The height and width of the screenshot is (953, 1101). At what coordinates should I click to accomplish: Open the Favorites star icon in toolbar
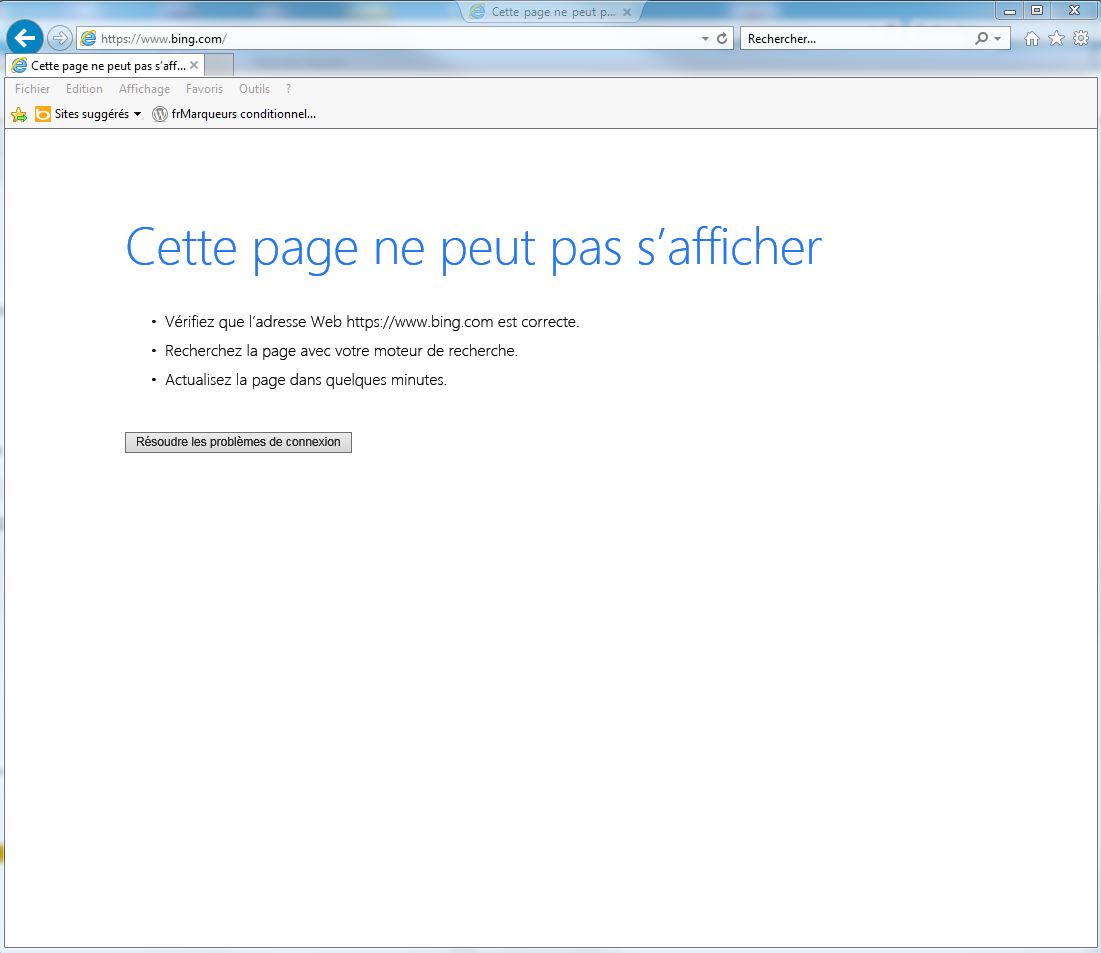click(1056, 38)
